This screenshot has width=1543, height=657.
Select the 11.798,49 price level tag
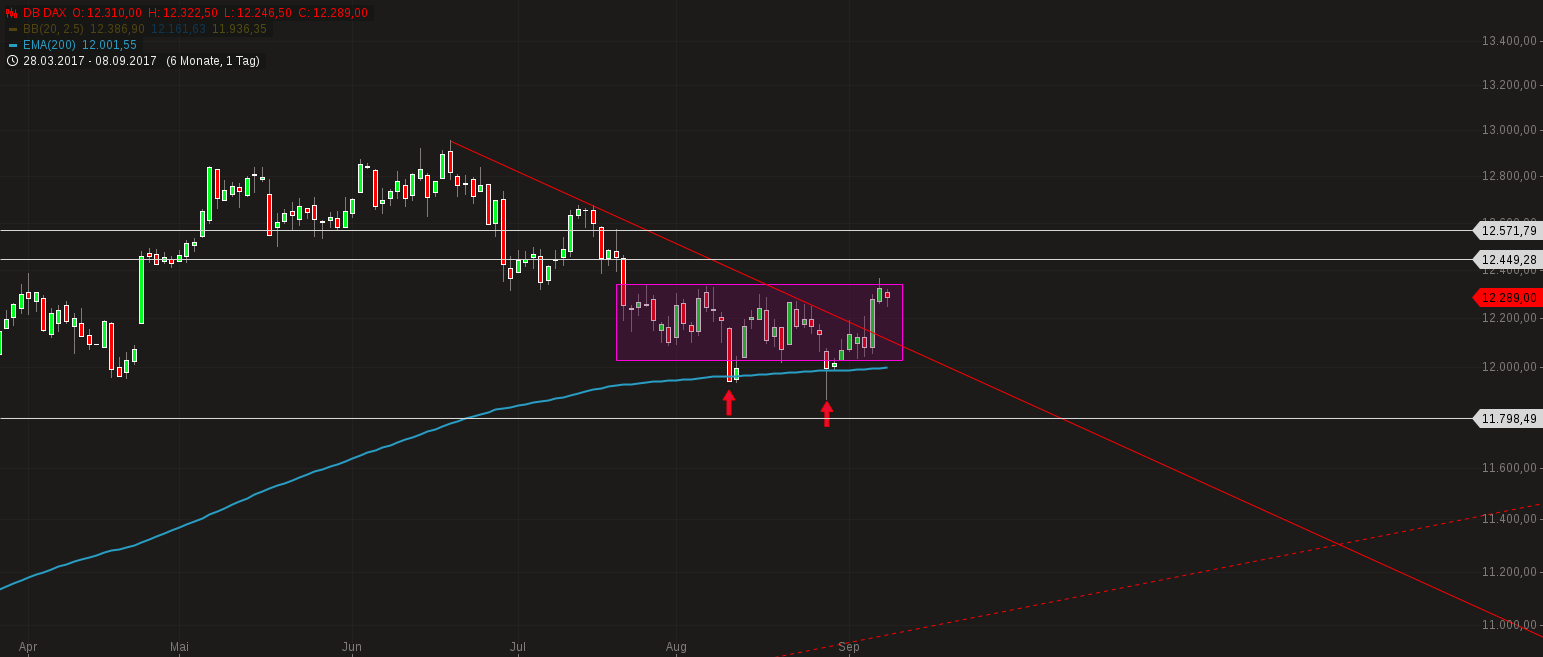[x=1508, y=418]
